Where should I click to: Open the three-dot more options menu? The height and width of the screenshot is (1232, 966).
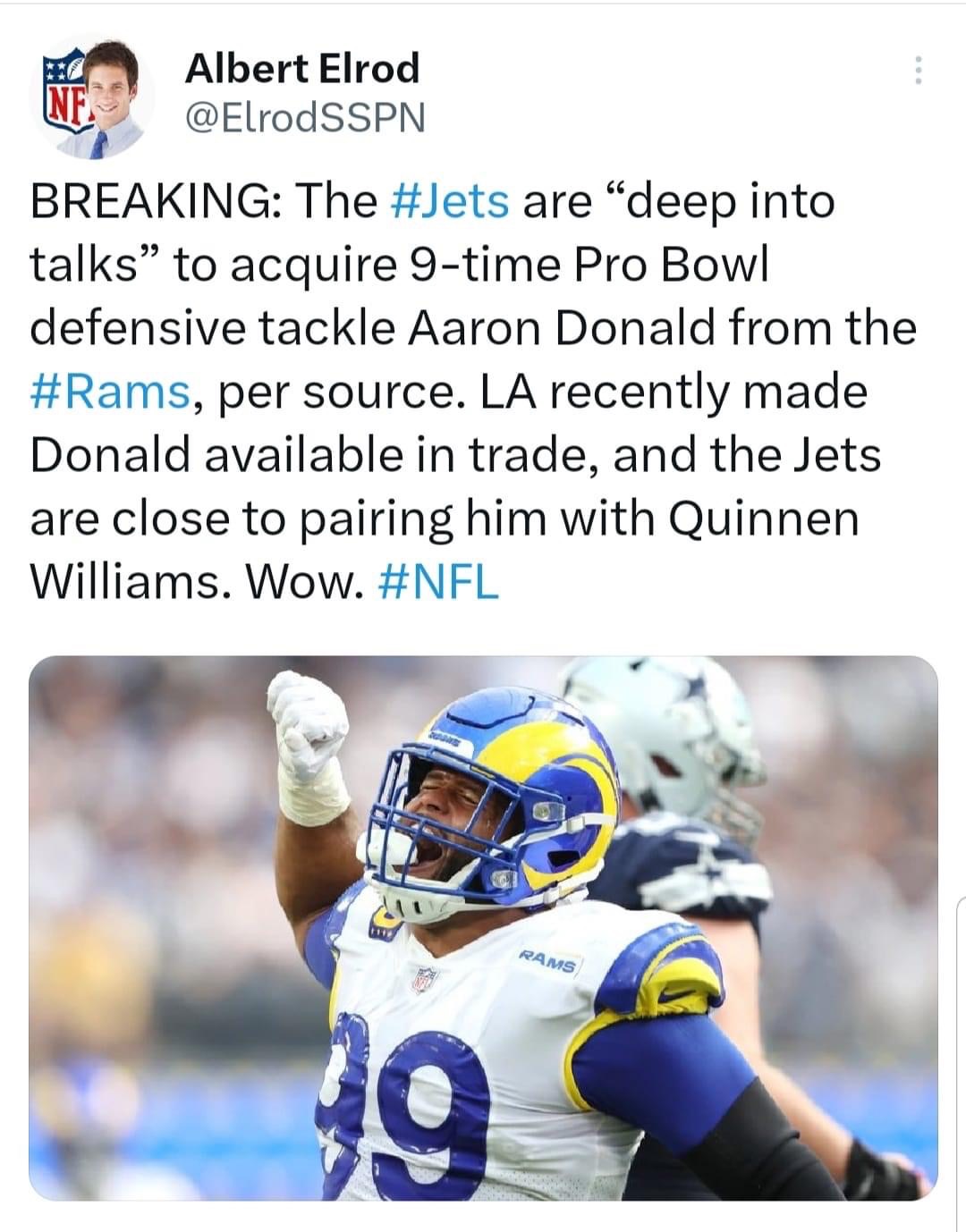coord(917,72)
